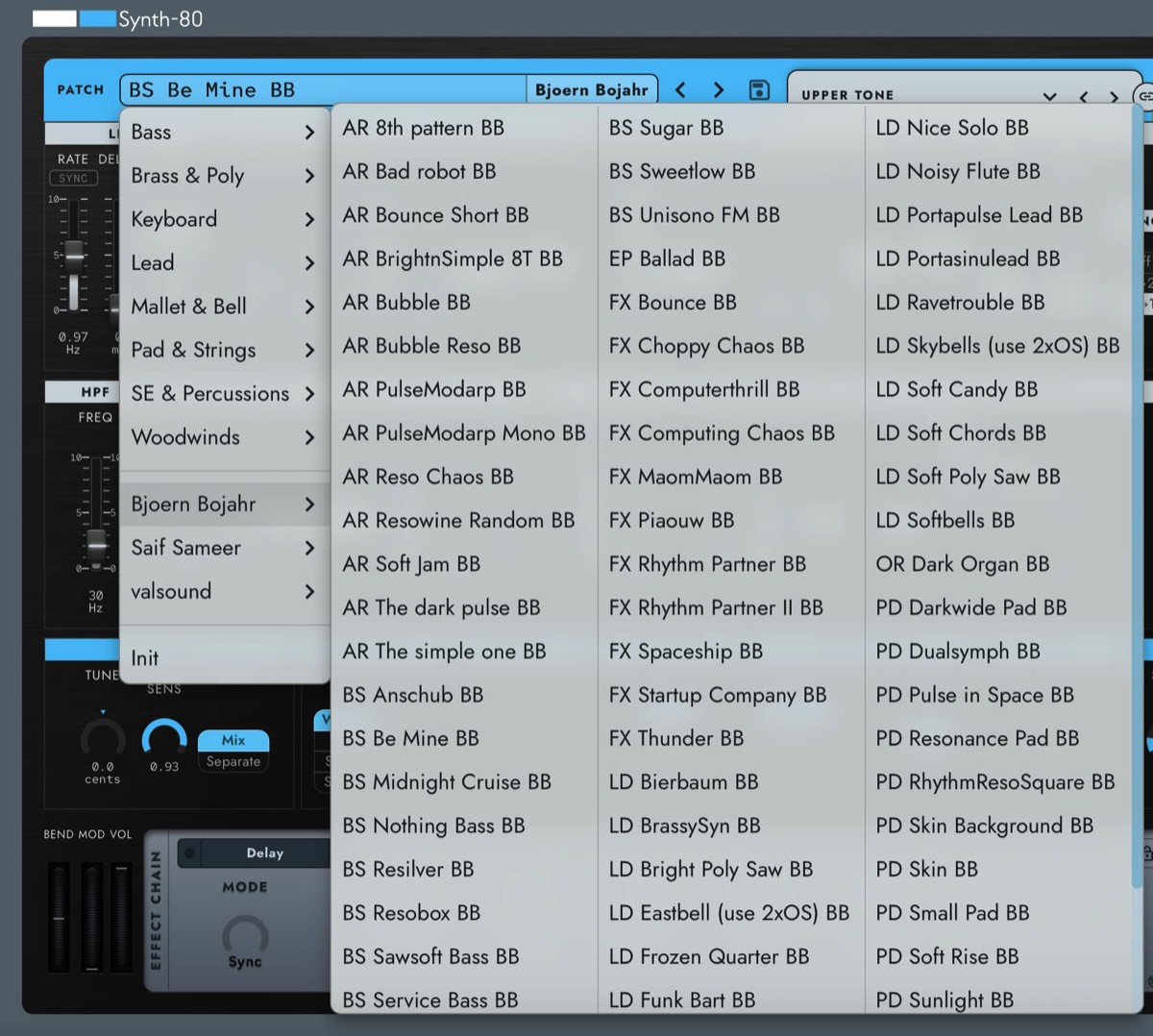Click the Bend wheel strip
This screenshot has width=1153, height=1036.
click(x=59, y=918)
